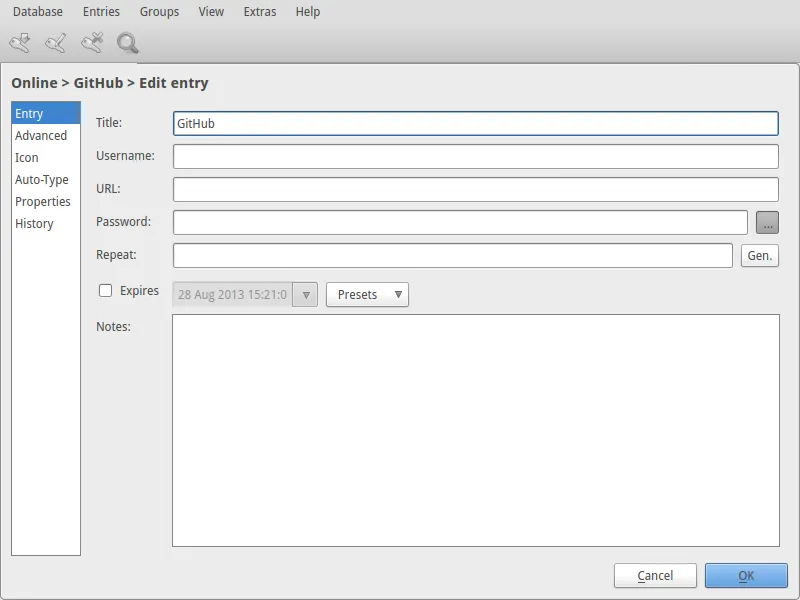
Task: Open the Entries menu
Action: click(x=101, y=12)
